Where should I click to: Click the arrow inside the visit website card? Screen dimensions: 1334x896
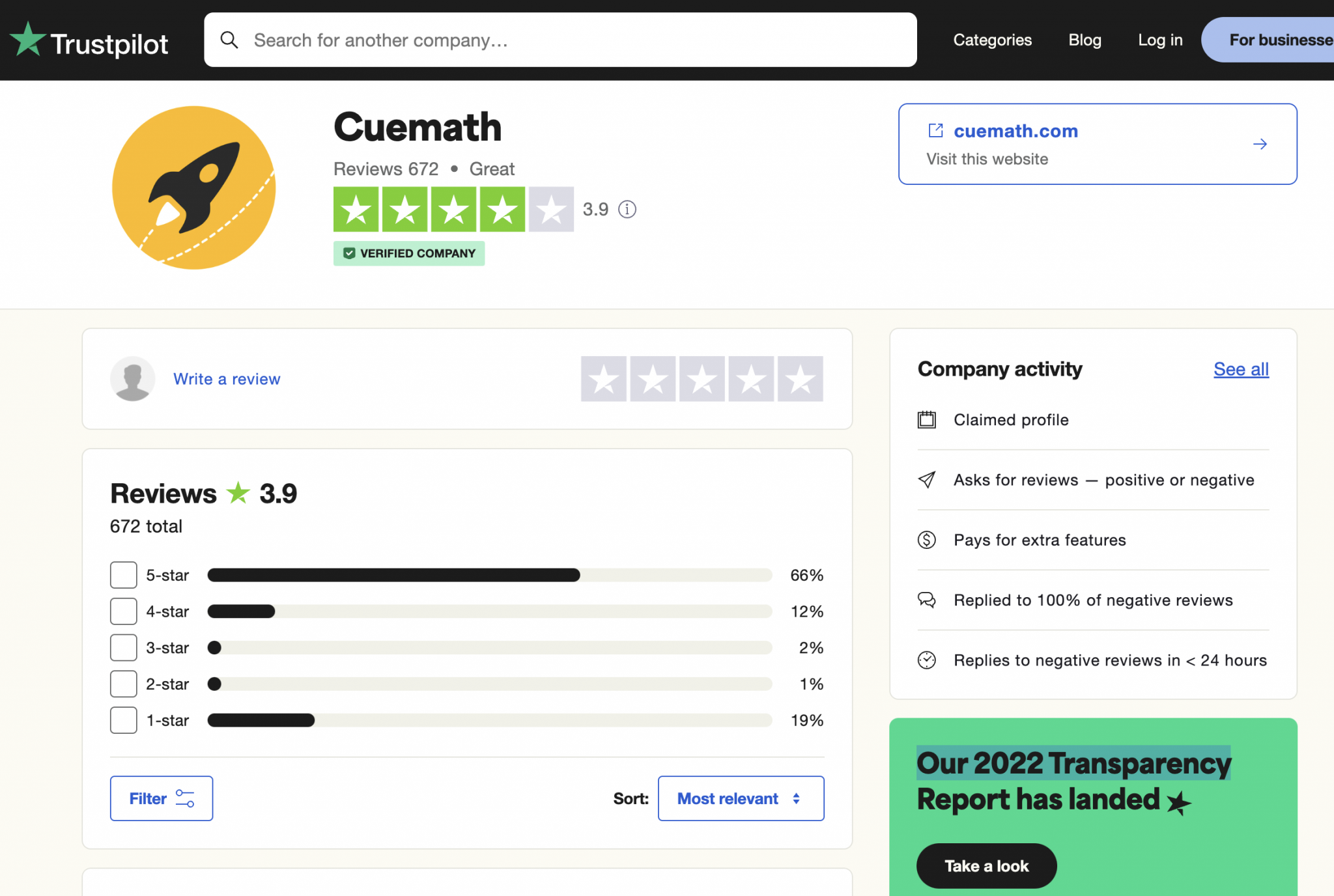point(1260,144)
